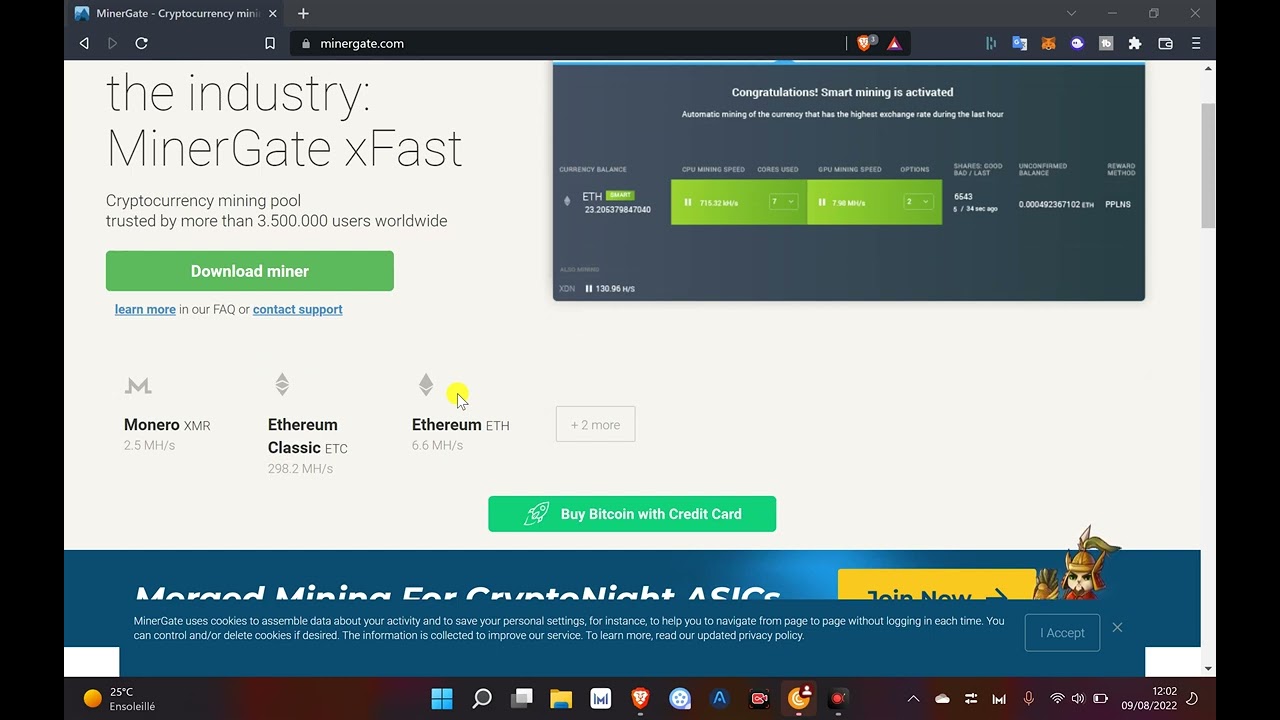This screenshot has height=720, width=1280.
Task: Open the Extensions puzzle-piece menu
Action: point(1135,43)
